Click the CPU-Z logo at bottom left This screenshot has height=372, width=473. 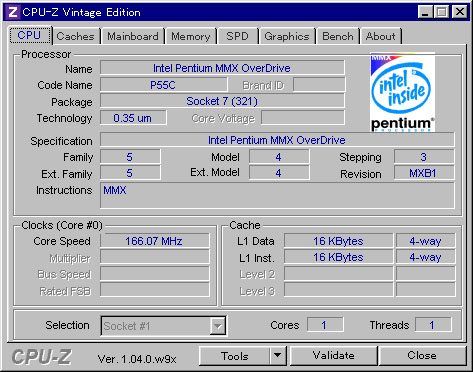click(x=42, y=357)
